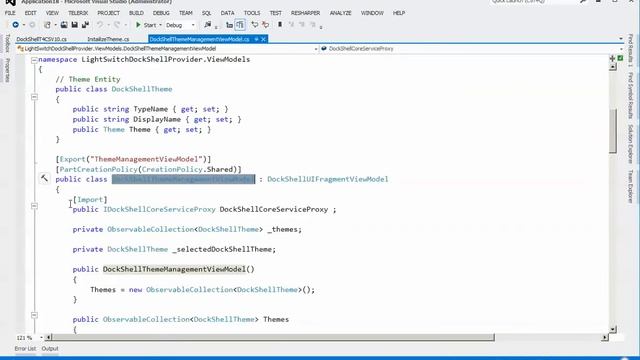Open the VIEW menu
The height and width of the screenshot is (360, 640).
click(x=52, y=13)
